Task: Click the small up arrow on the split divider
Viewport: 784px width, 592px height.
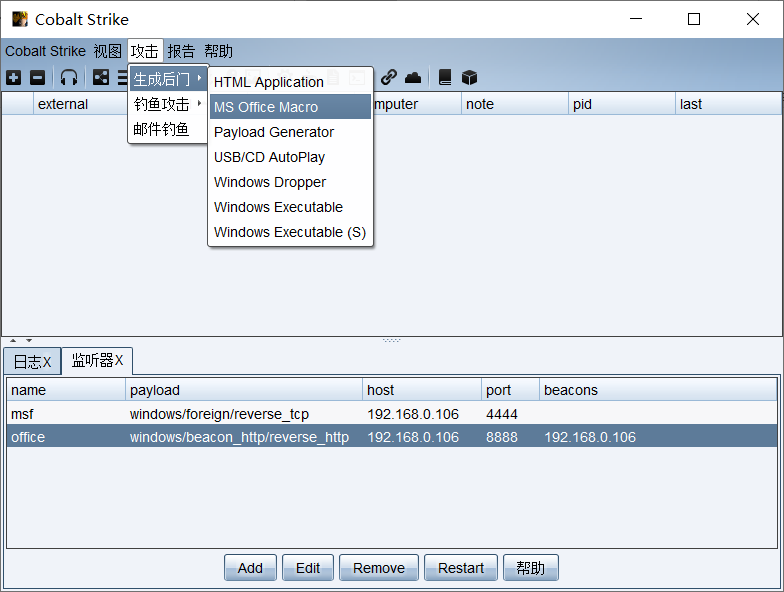Action: (13, 341)
